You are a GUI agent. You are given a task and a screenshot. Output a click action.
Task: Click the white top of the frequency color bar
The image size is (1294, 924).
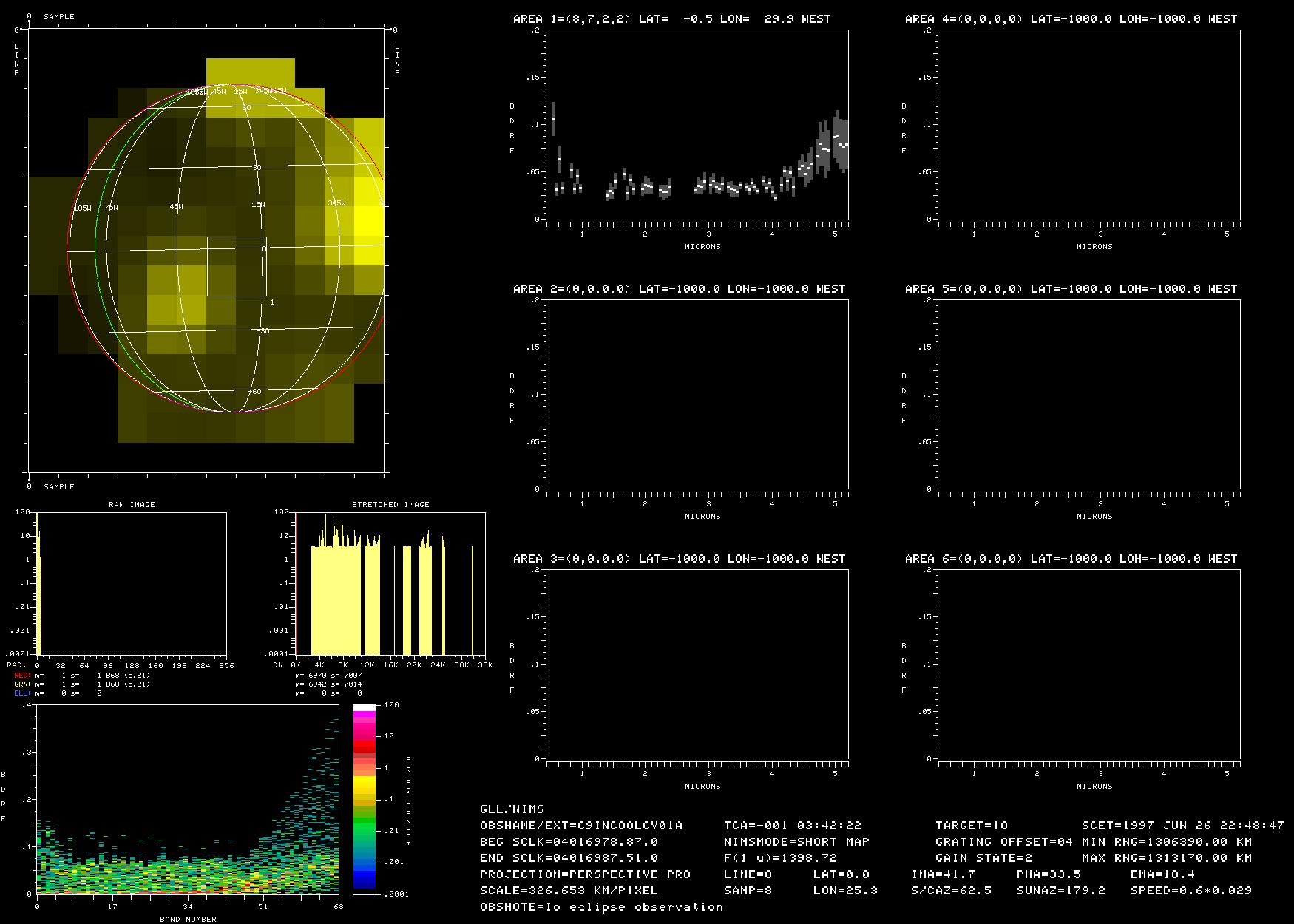pyautogui.click(x=364, y=708)
